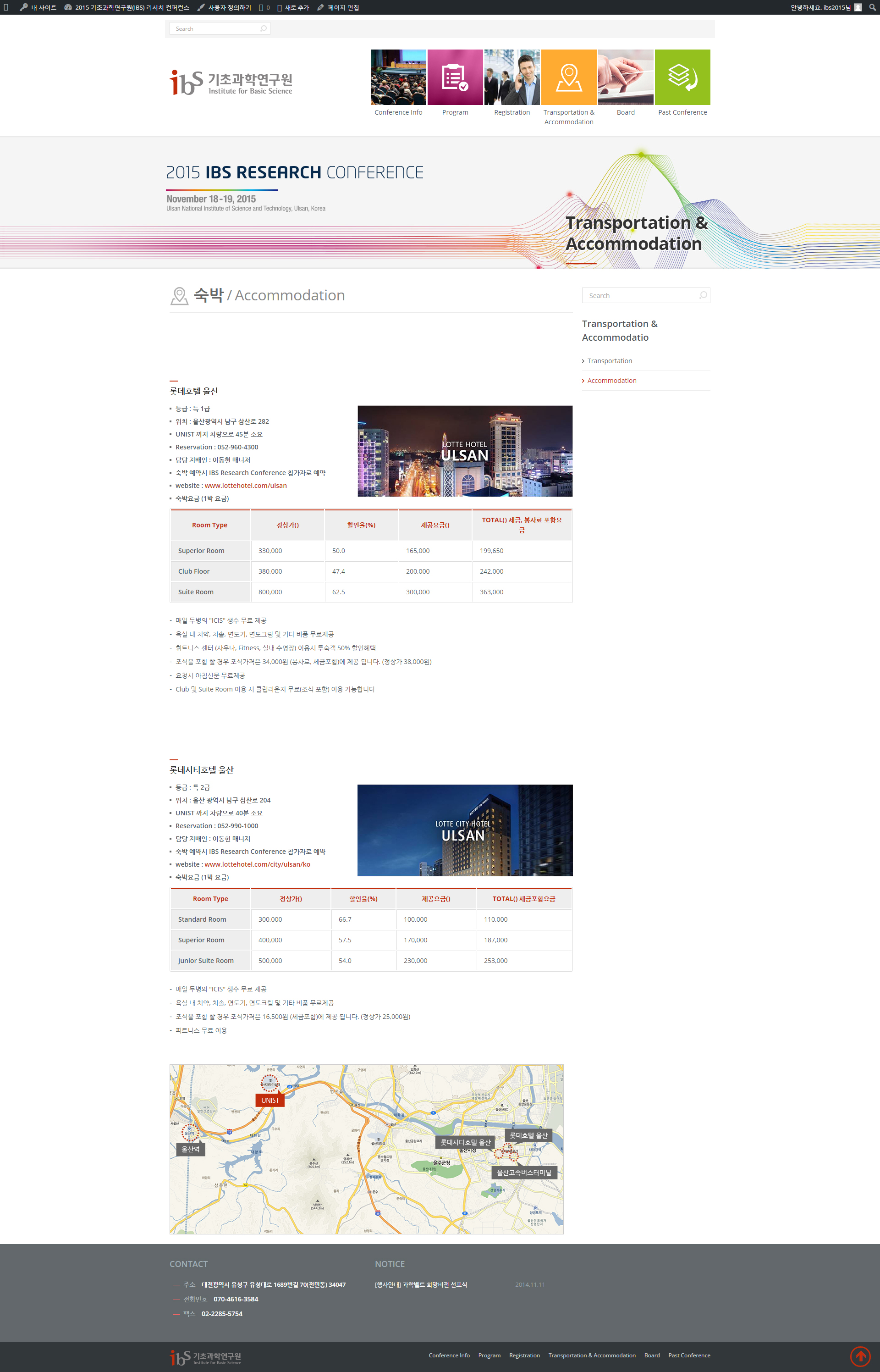This screenshot has width=880, height=1372.
Task: Click the '울산고속버스터미널' label on the map
Action: (524, 1173)
